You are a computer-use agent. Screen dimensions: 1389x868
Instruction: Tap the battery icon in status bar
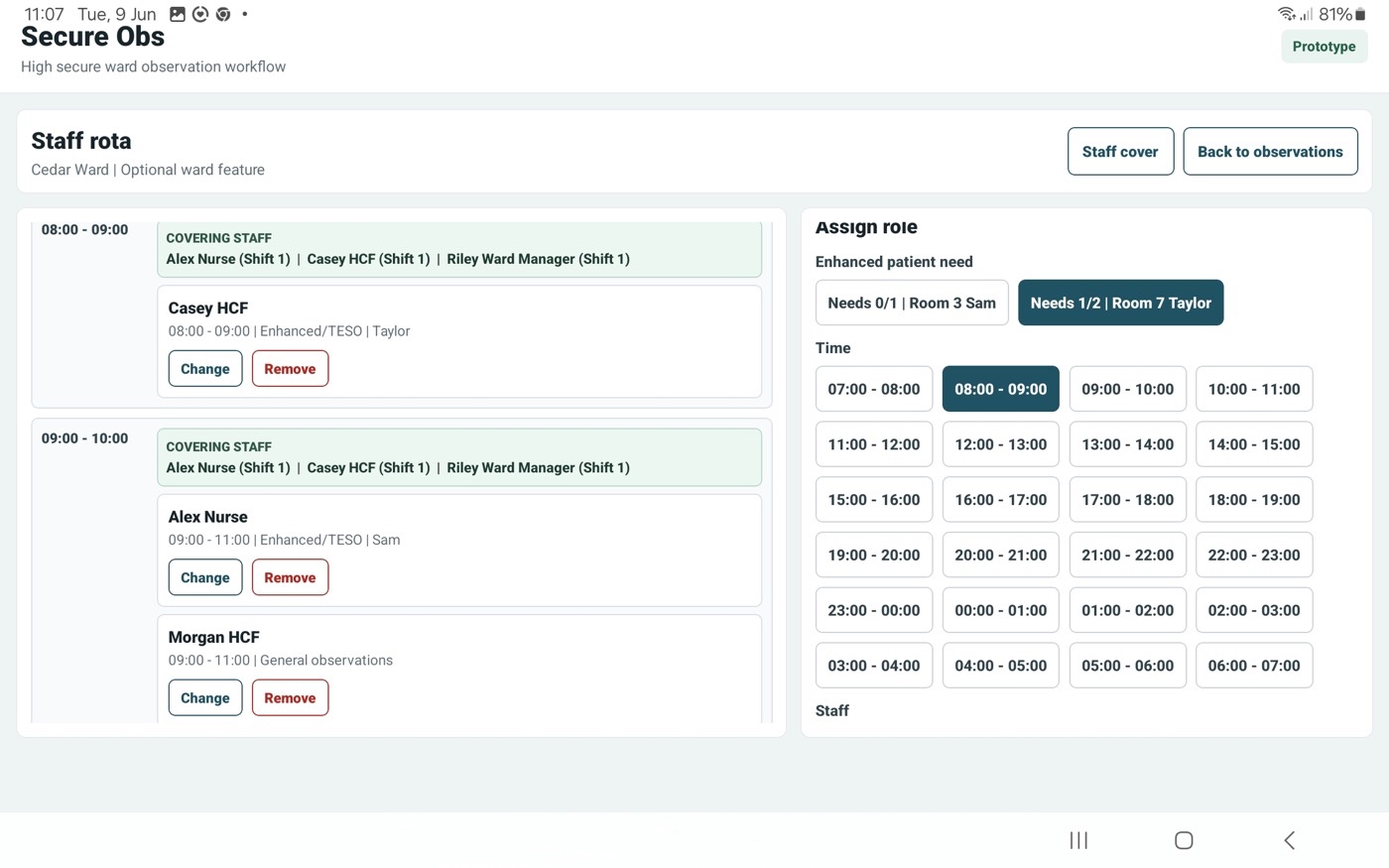coord(1360,14)
